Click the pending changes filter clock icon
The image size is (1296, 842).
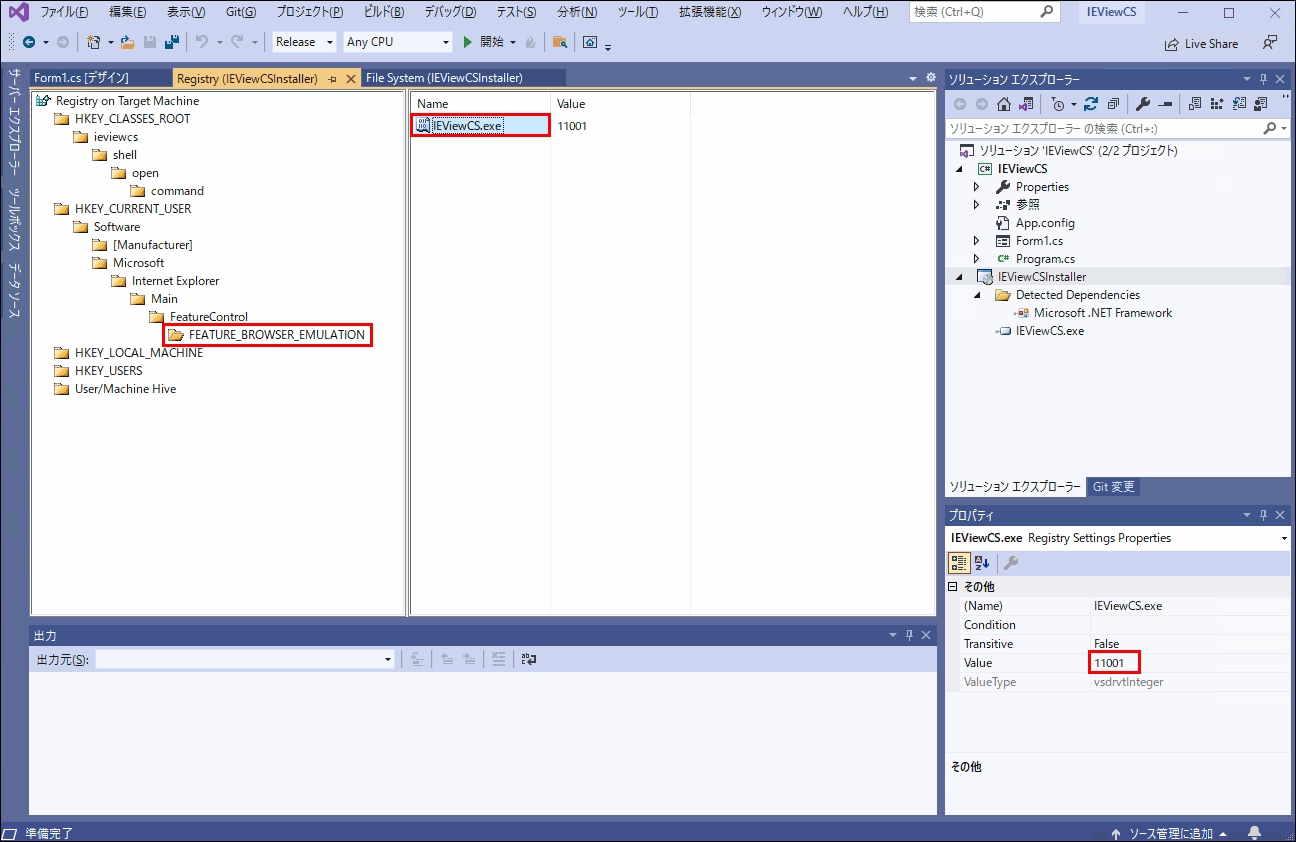[x=1058, y=104]
